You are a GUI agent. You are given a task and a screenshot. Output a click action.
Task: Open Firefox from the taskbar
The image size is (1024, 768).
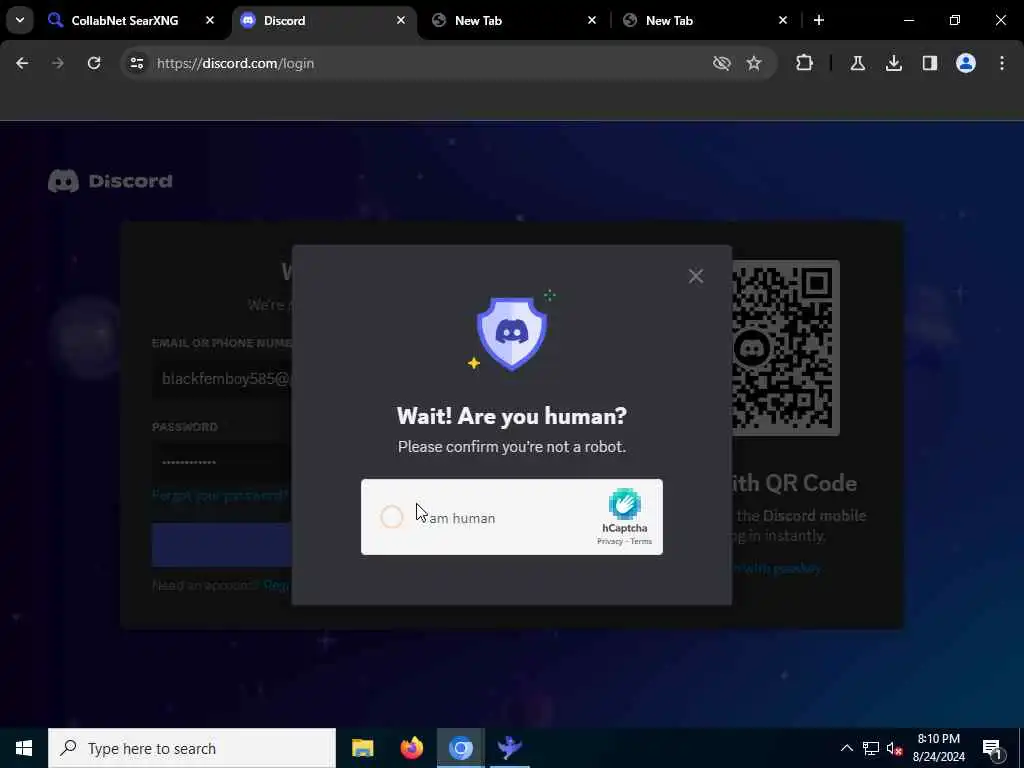click(x=411, y=748)
